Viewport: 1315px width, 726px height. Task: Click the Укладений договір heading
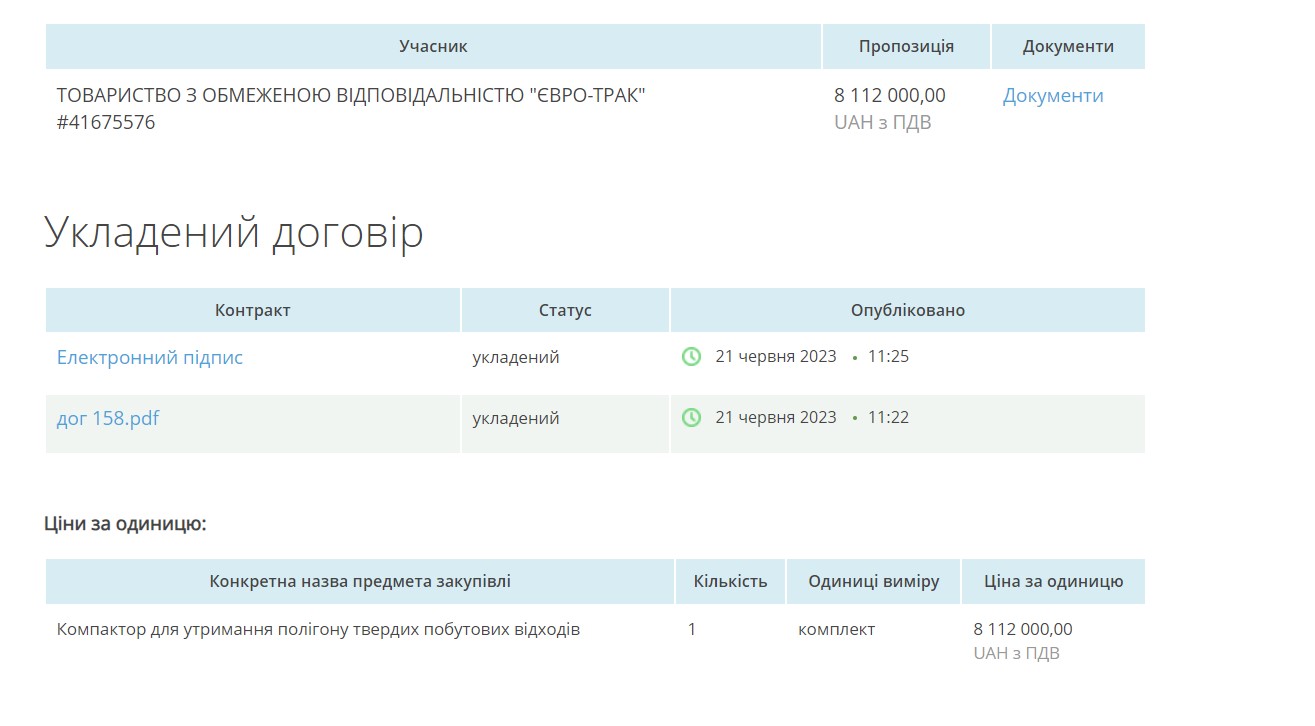(x=234, y=233)
